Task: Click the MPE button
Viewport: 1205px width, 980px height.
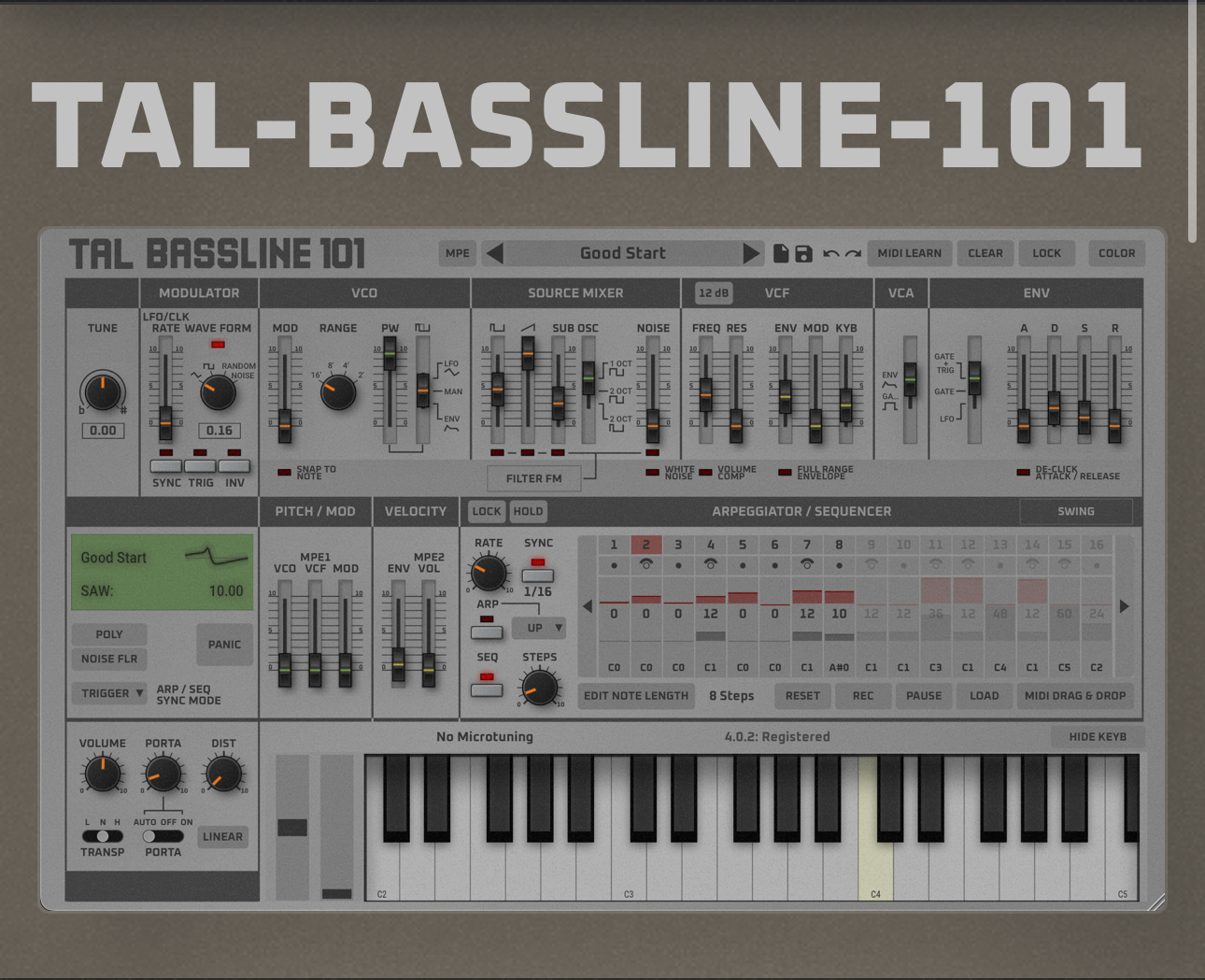Action: point(458,253)
